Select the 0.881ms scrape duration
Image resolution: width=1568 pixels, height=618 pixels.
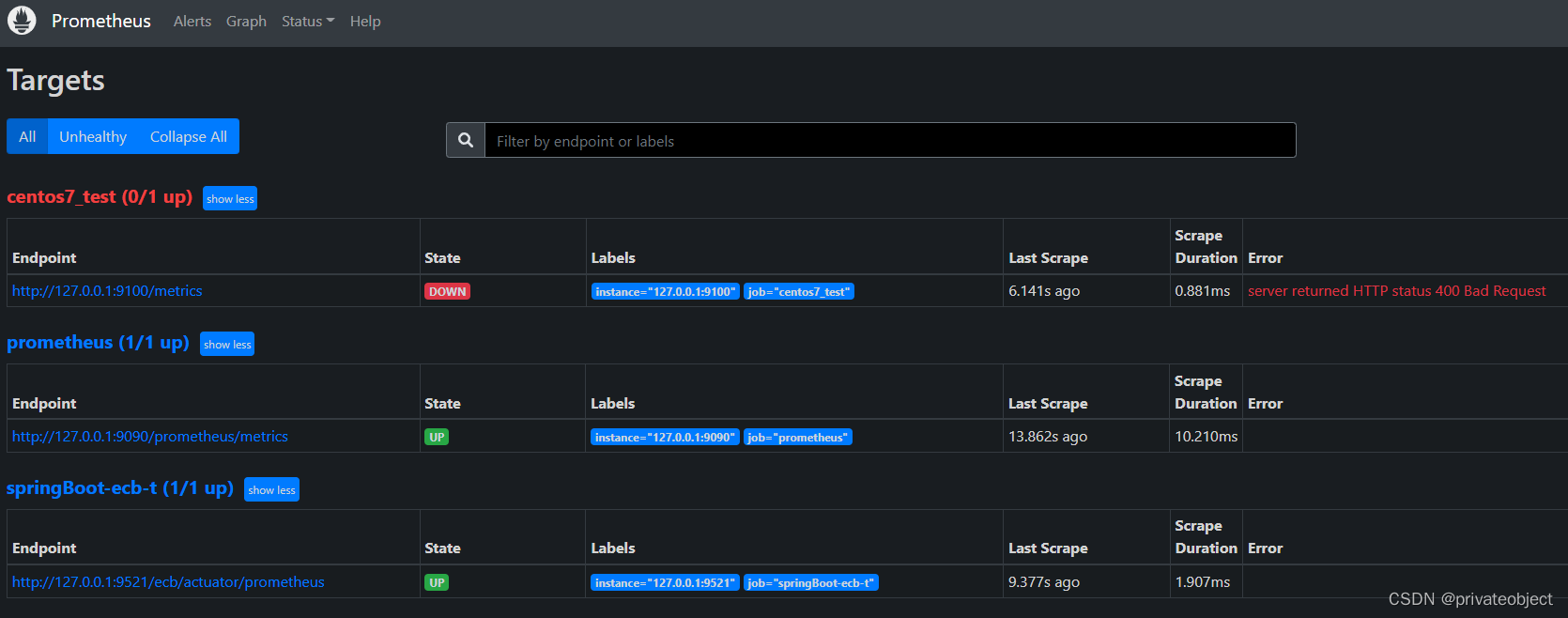tap(1203, 290)
